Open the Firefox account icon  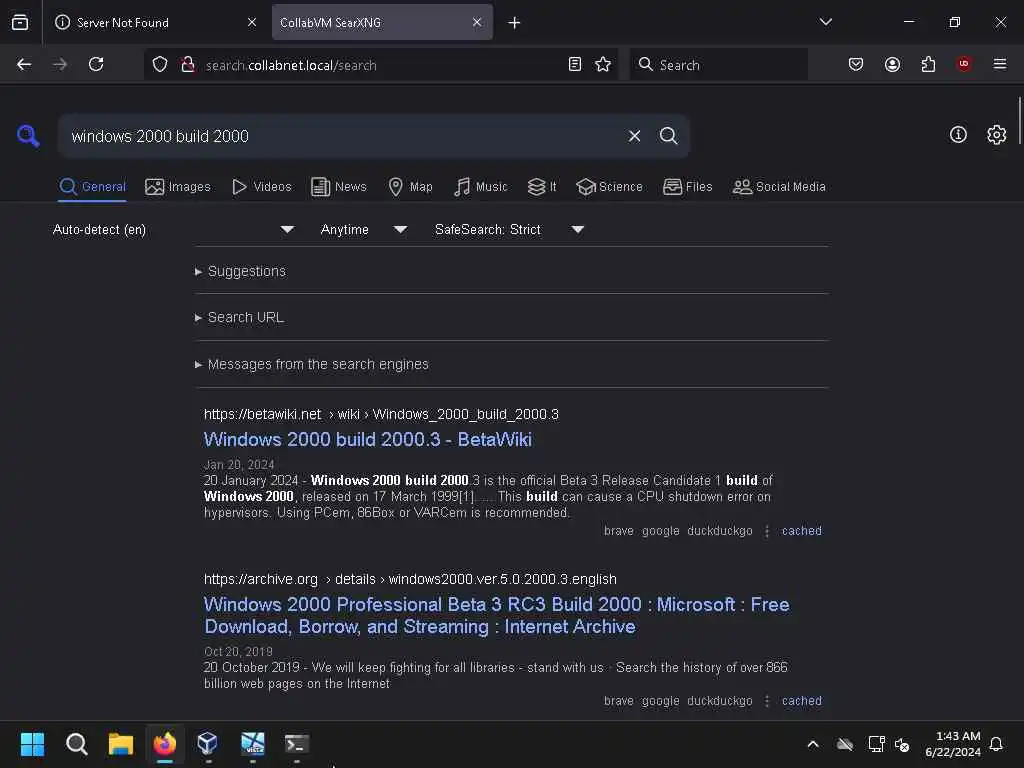click(x=892, y=64)
